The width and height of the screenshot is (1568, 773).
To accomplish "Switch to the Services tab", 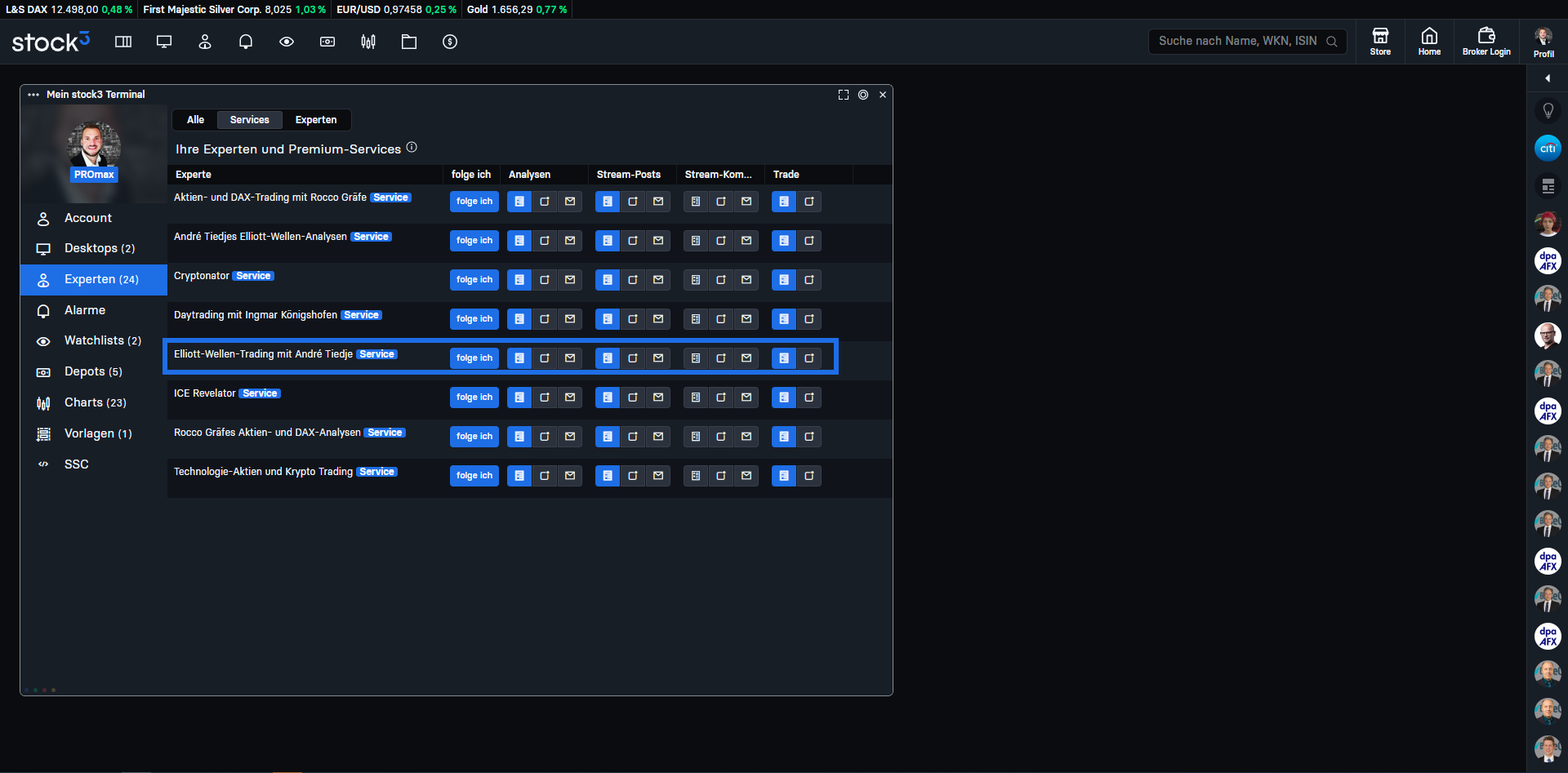I will tap(250, 120).
